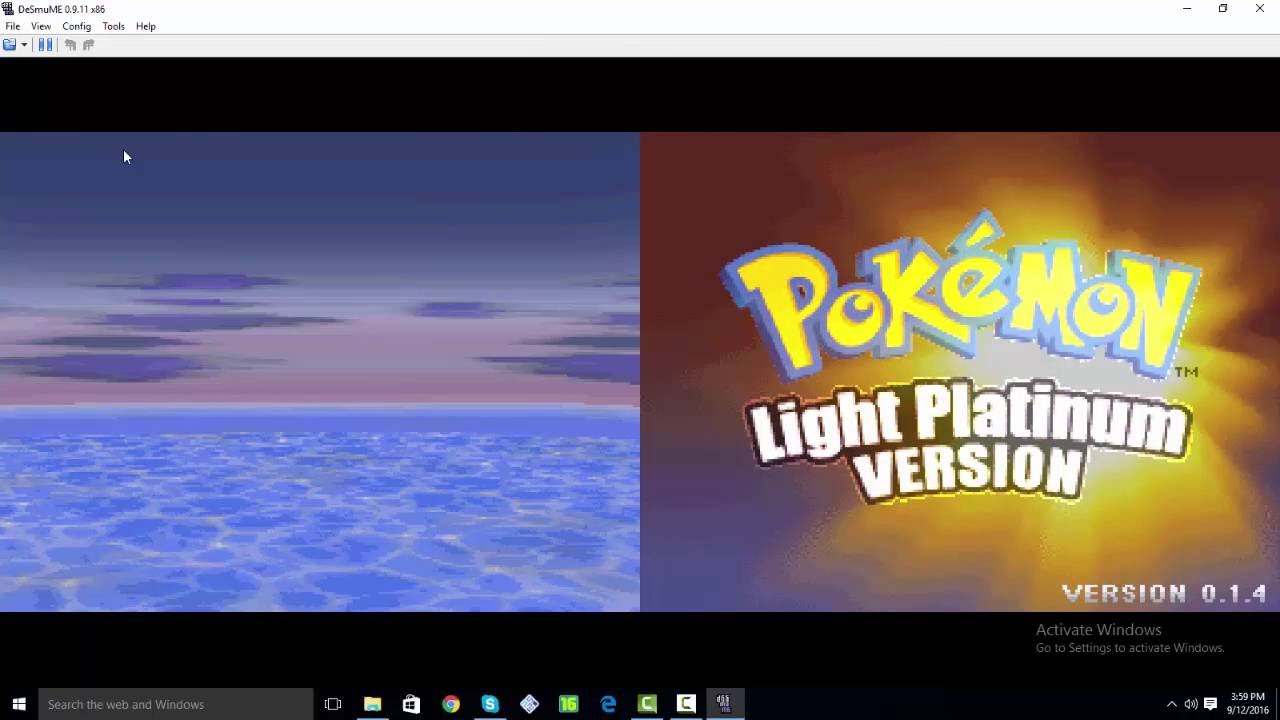
Task: Click the volume speaker tray icon
Action: pos(1191,704)
